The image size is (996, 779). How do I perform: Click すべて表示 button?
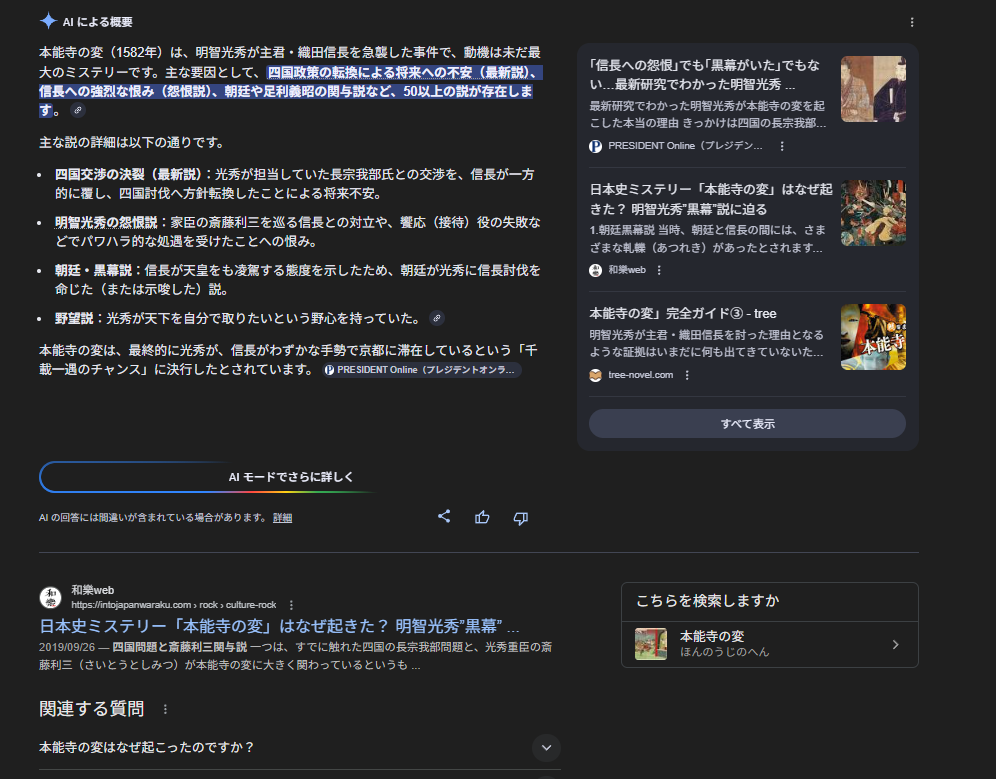[747, 423]
